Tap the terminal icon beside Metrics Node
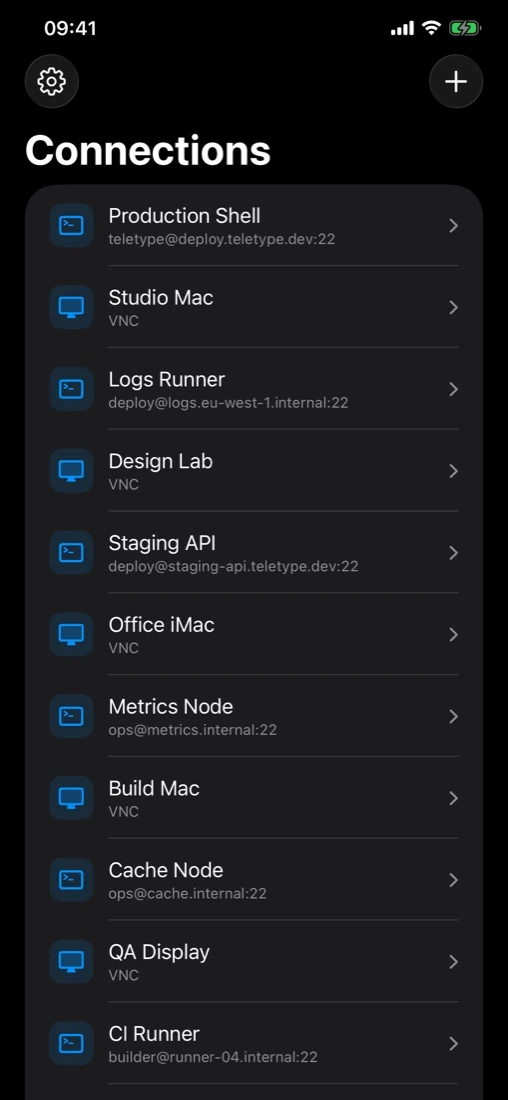Viewport: 508px width, 1100px height. pos(72,716)
